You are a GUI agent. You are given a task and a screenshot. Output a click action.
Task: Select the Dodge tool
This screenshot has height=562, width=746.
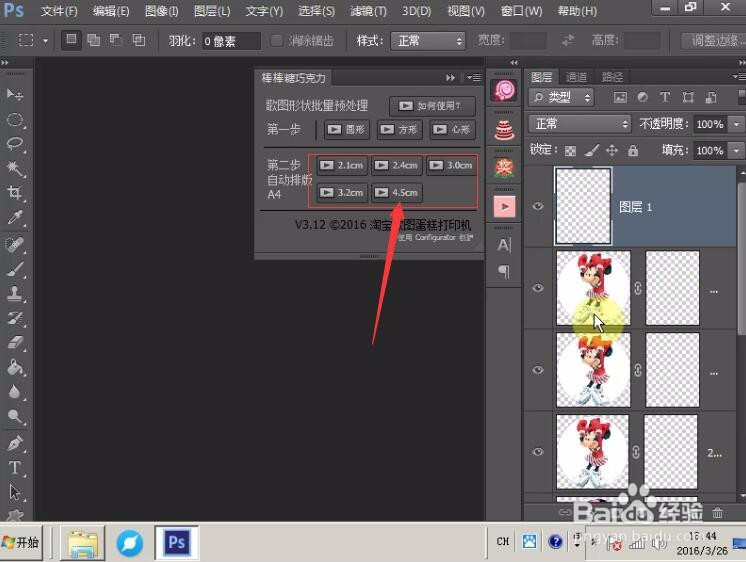(x=15, y=416)
